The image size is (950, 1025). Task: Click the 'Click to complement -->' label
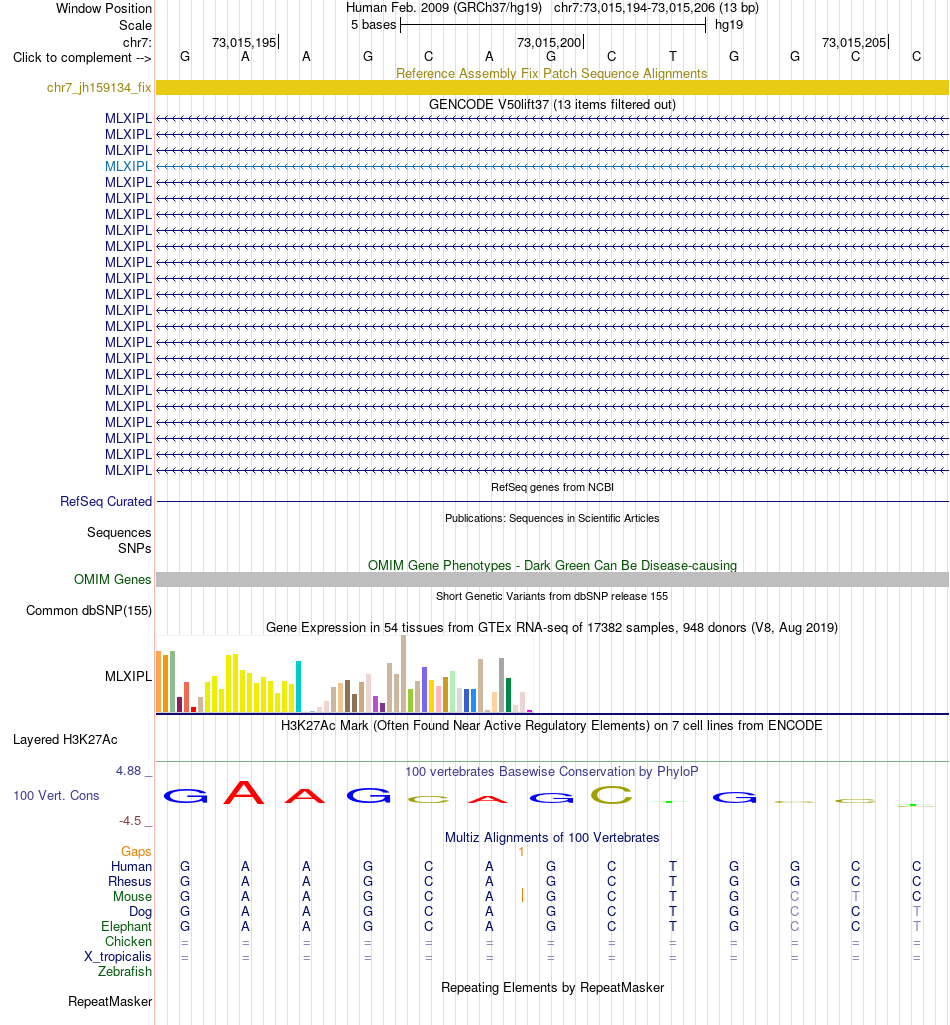click(x=82, y=58)
